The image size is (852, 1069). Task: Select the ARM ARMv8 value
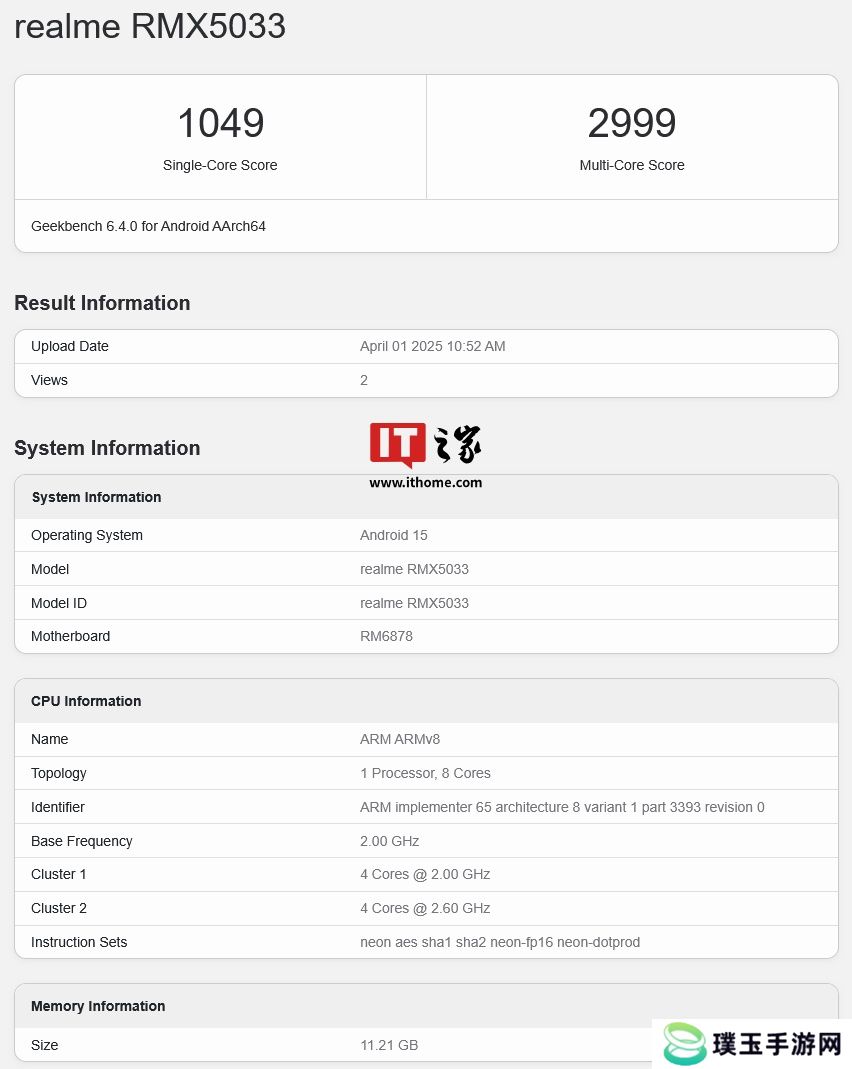(400, 739)
